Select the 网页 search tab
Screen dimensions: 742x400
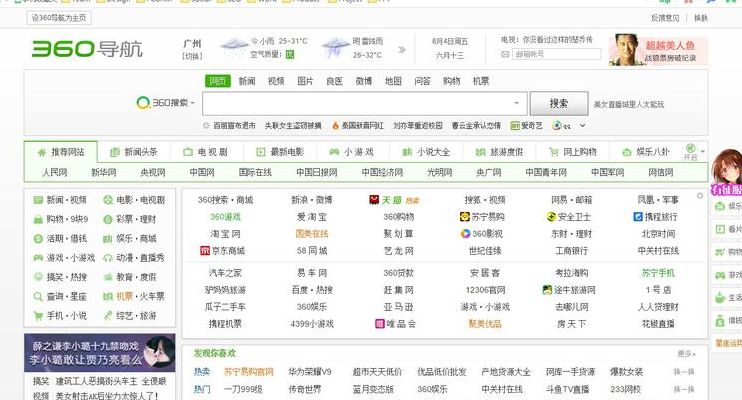(218, 81)
